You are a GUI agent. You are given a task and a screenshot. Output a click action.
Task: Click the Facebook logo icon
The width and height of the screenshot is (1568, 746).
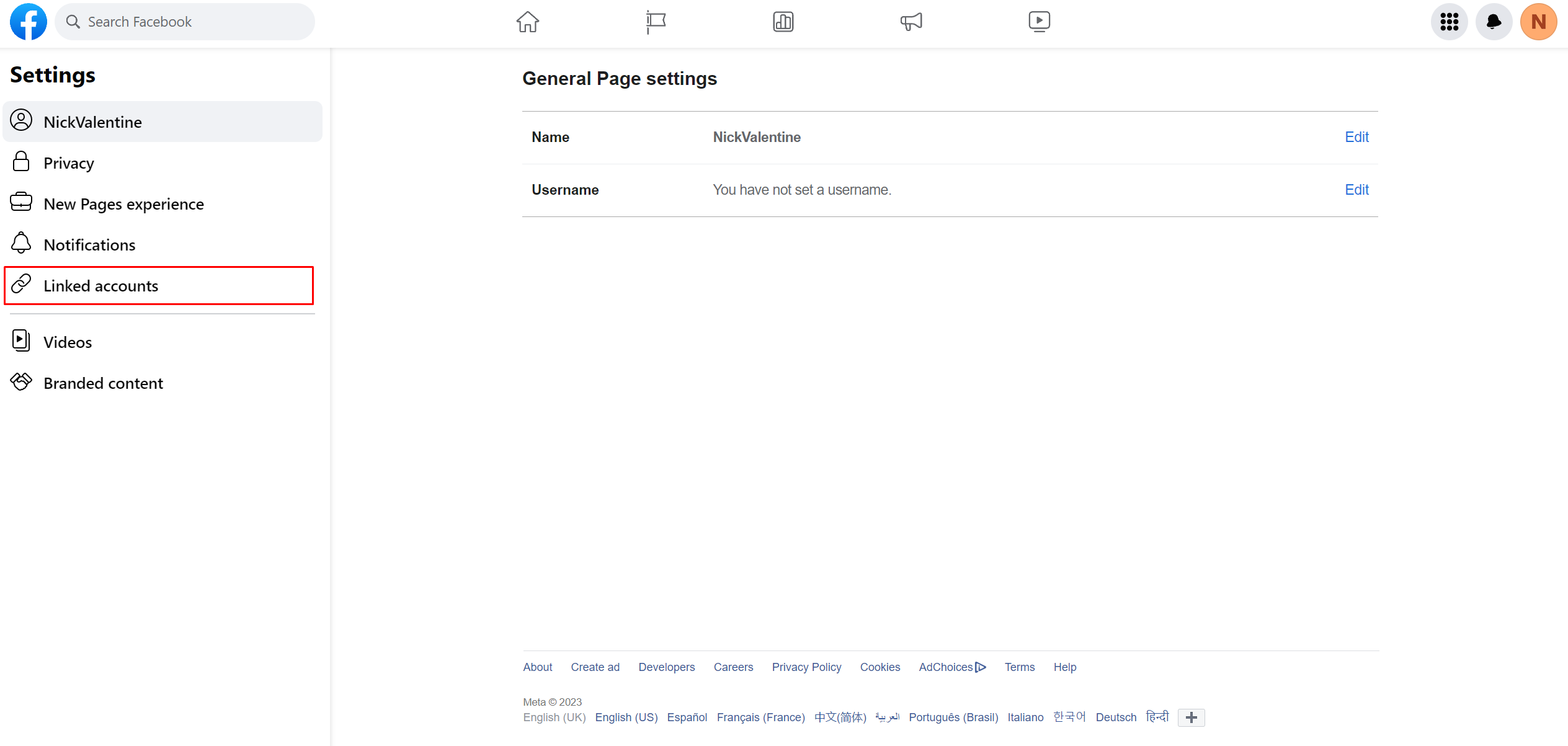[29, 22]
